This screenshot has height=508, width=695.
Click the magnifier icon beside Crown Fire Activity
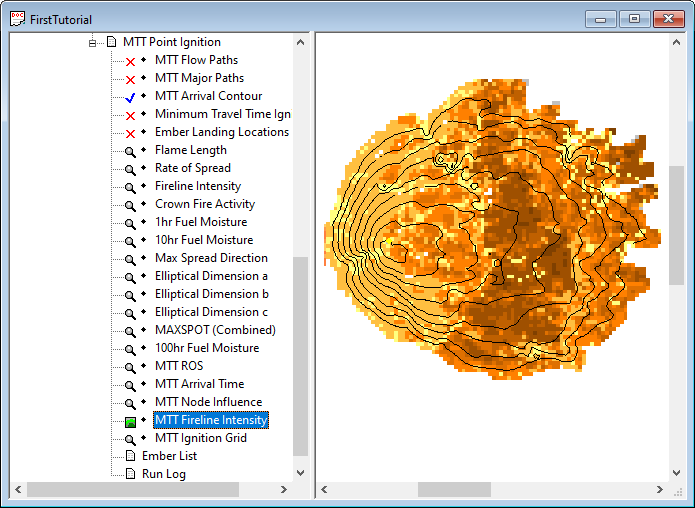click(x=130, y=205)
